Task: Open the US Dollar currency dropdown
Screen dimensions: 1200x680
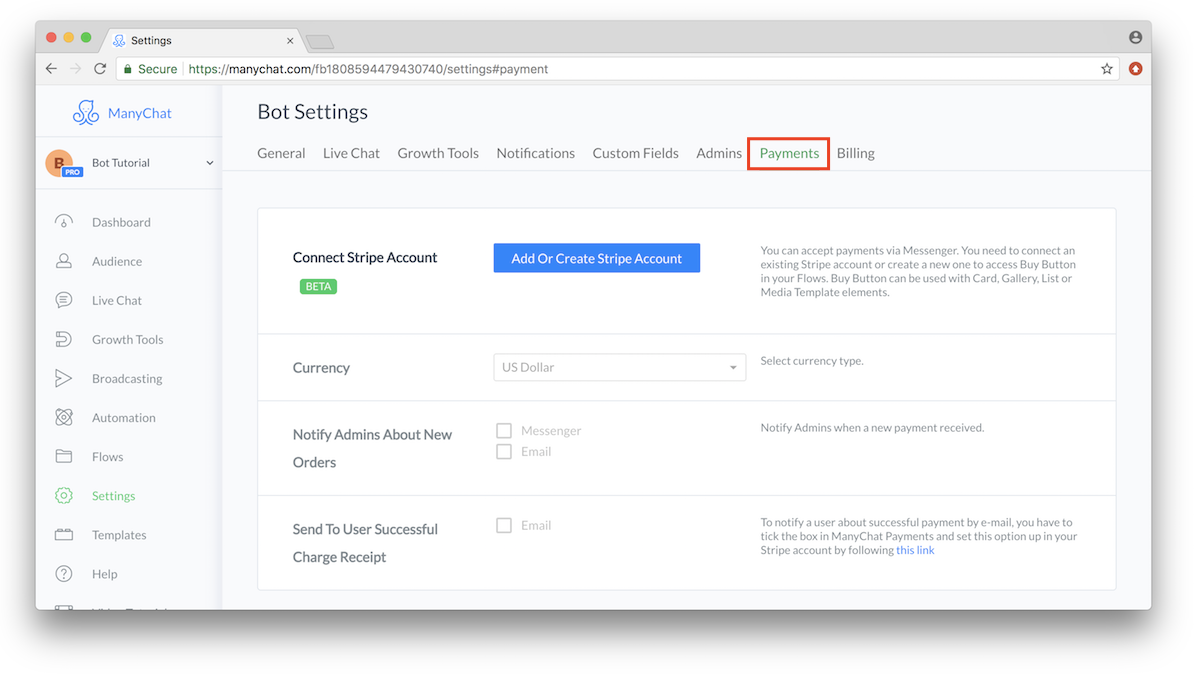Action: point(619,367)
